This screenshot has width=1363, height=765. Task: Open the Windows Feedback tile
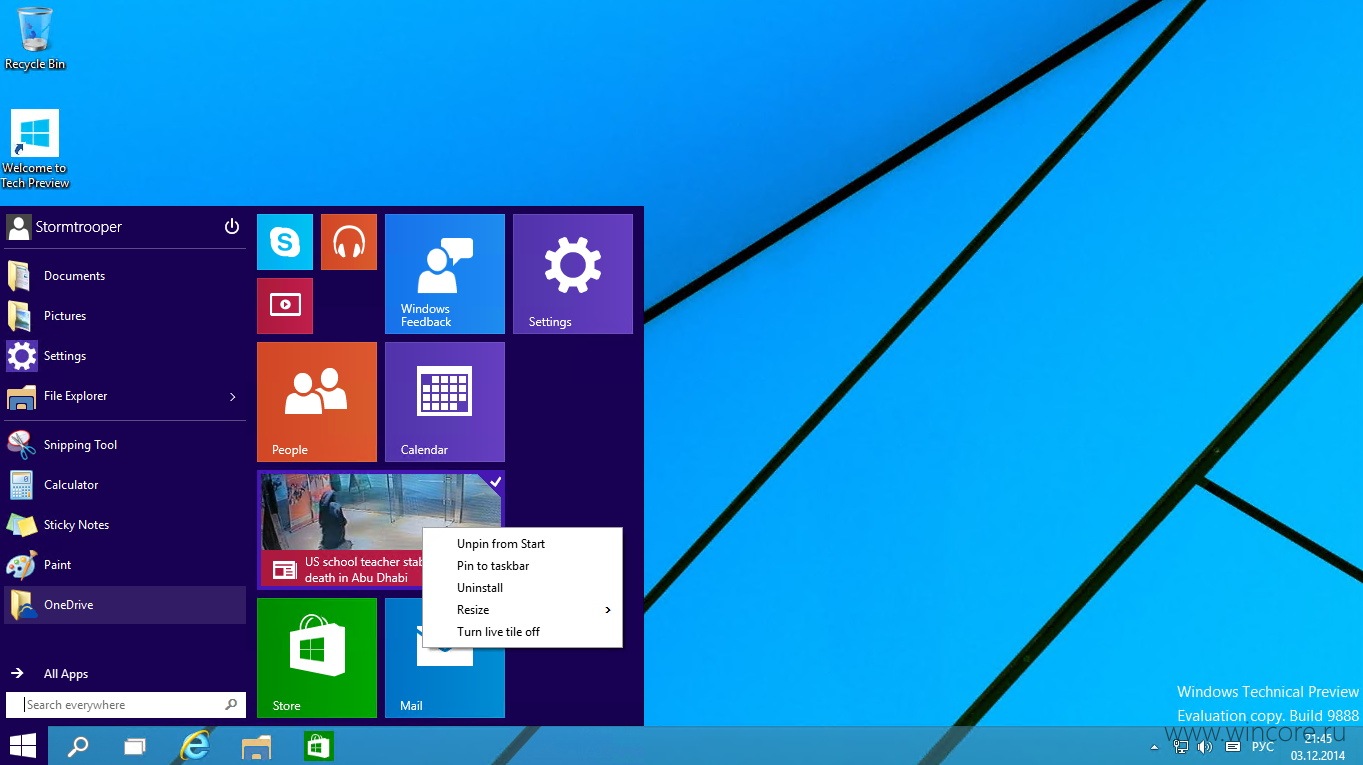(445, 274)
